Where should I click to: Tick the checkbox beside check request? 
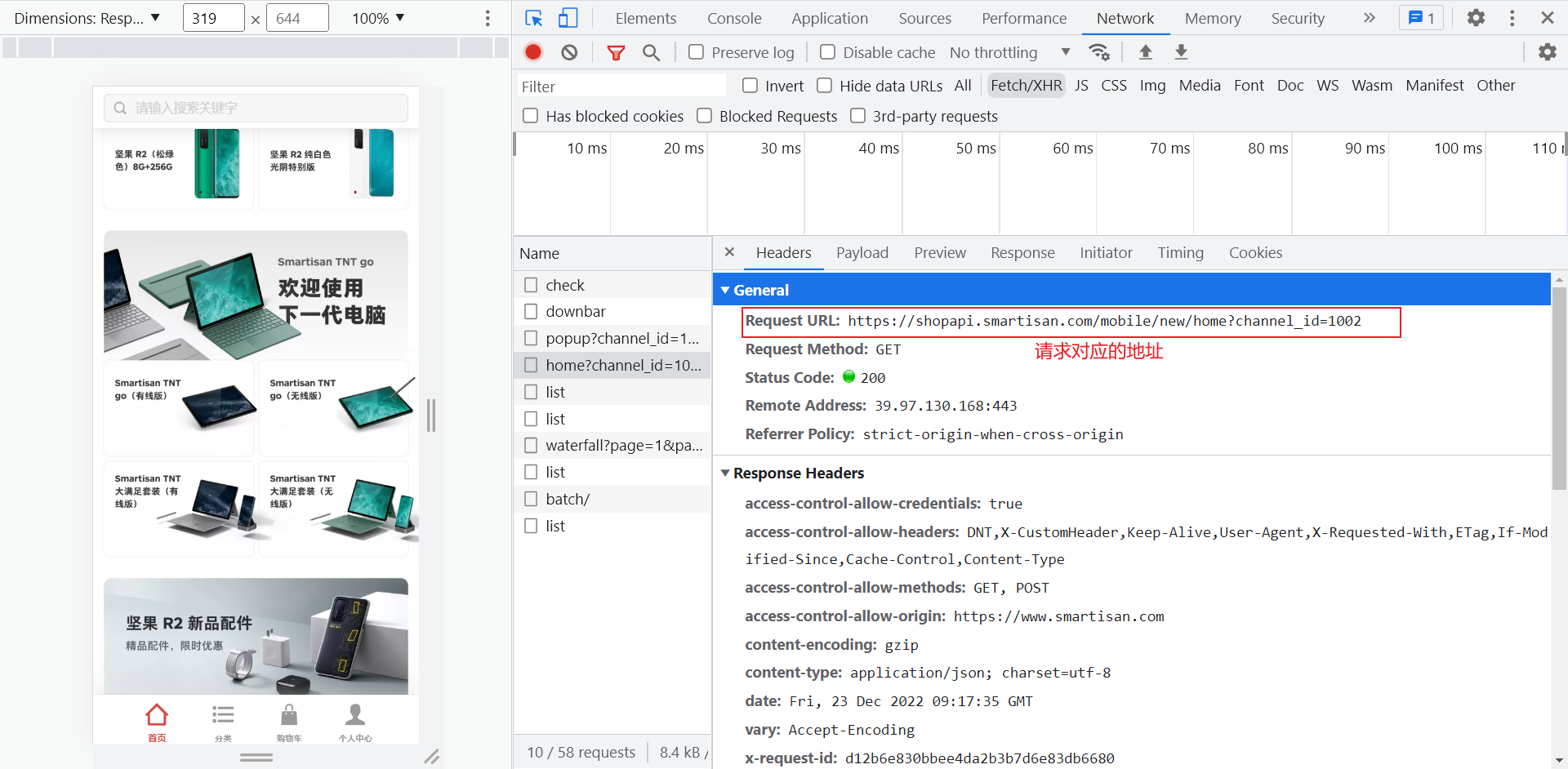[531, 285]
